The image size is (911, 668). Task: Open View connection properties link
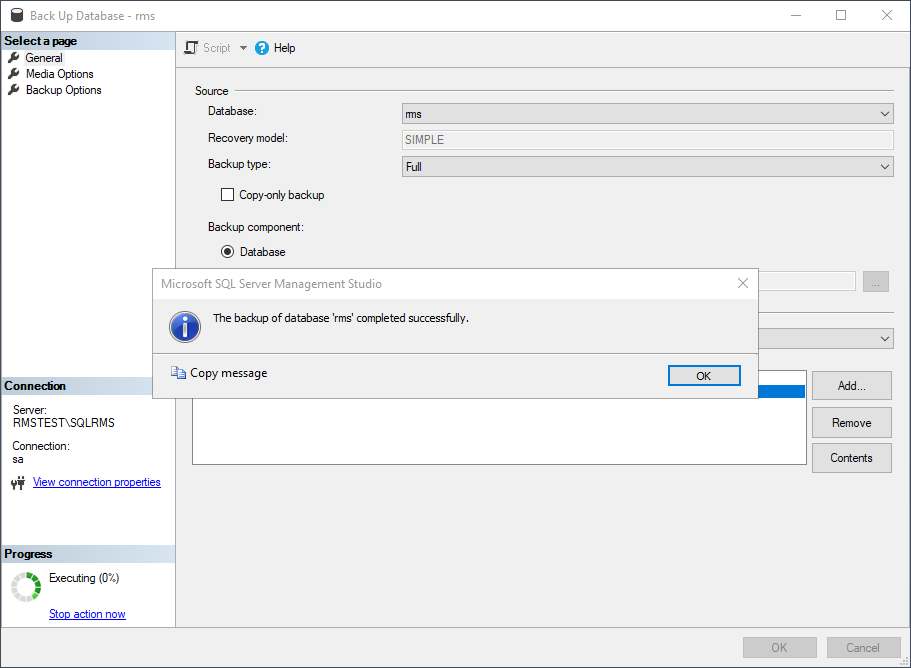96,482
